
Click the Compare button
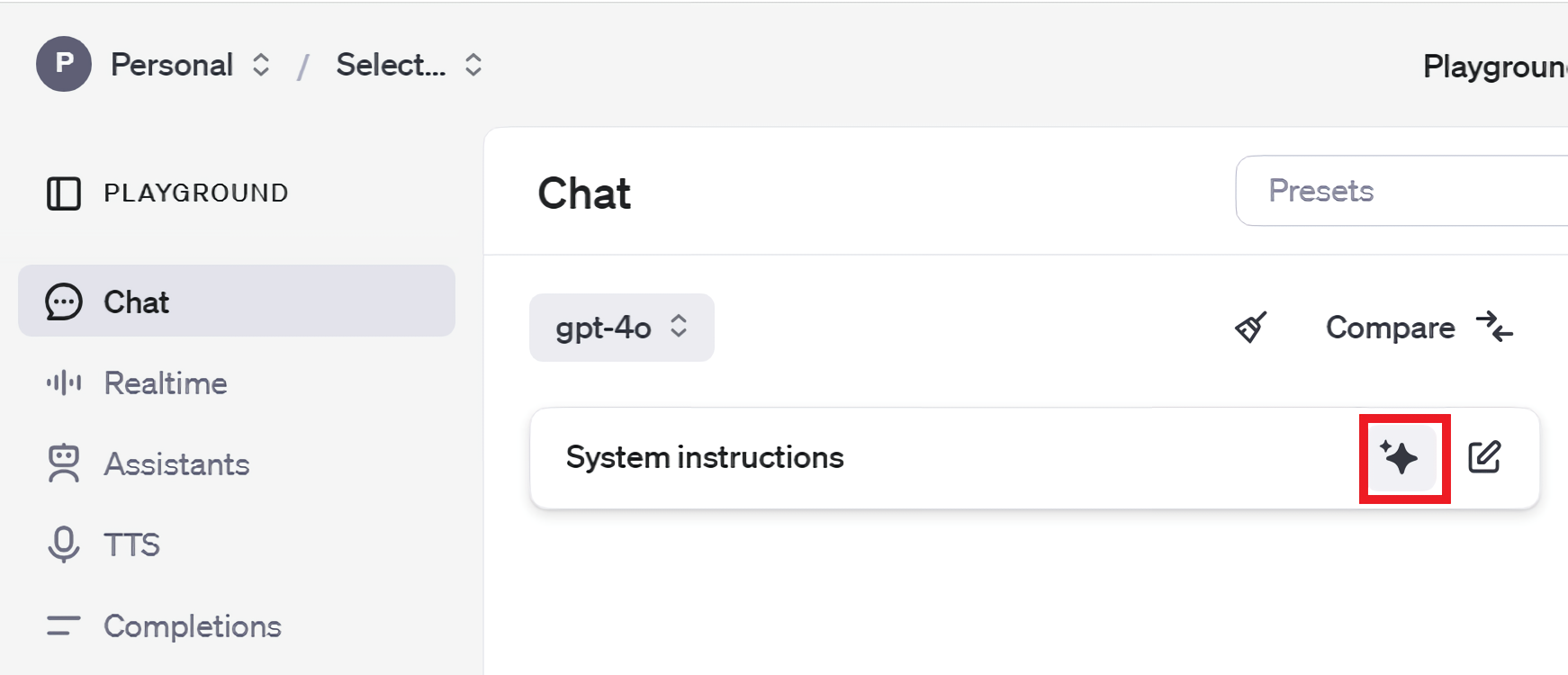(1419, 328)
